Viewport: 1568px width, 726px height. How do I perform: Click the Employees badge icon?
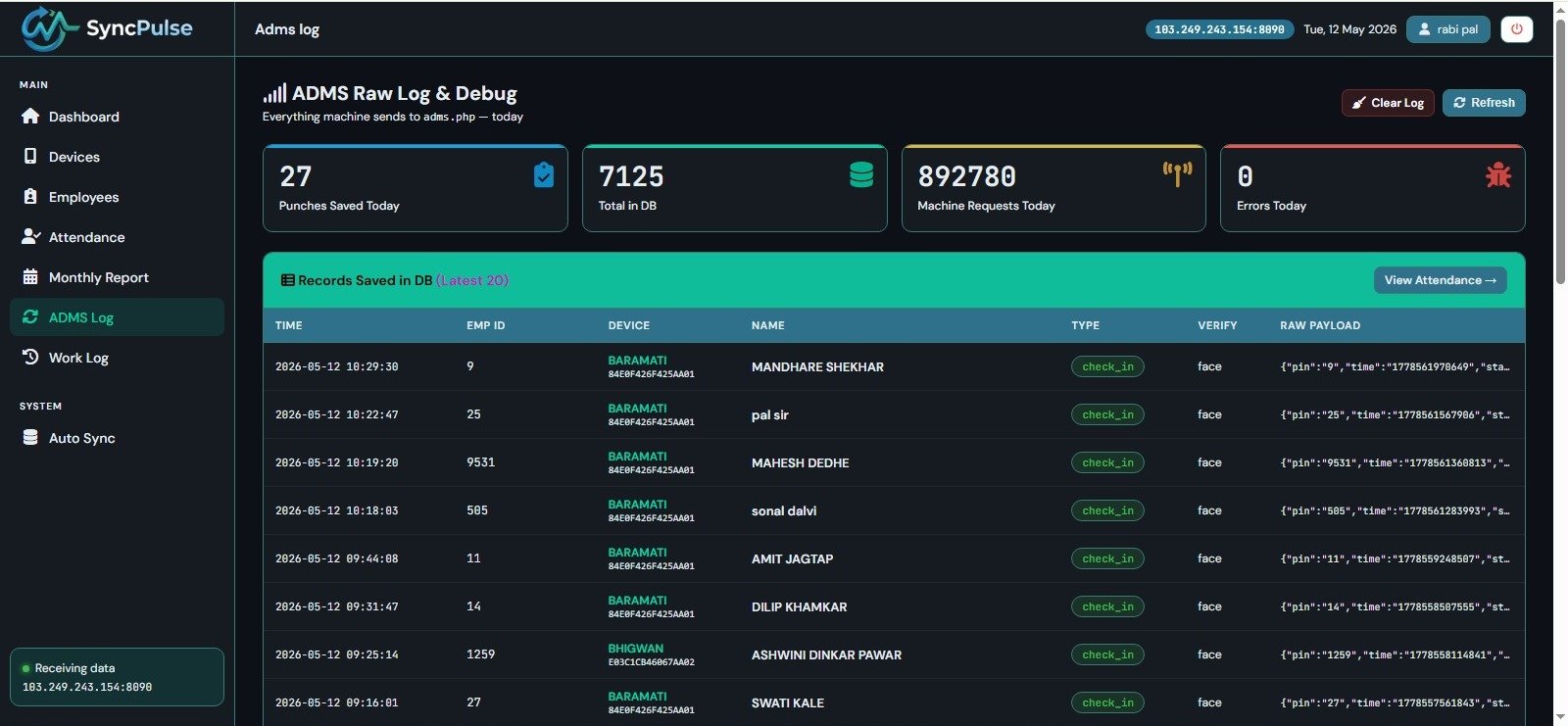click(30, 196)
